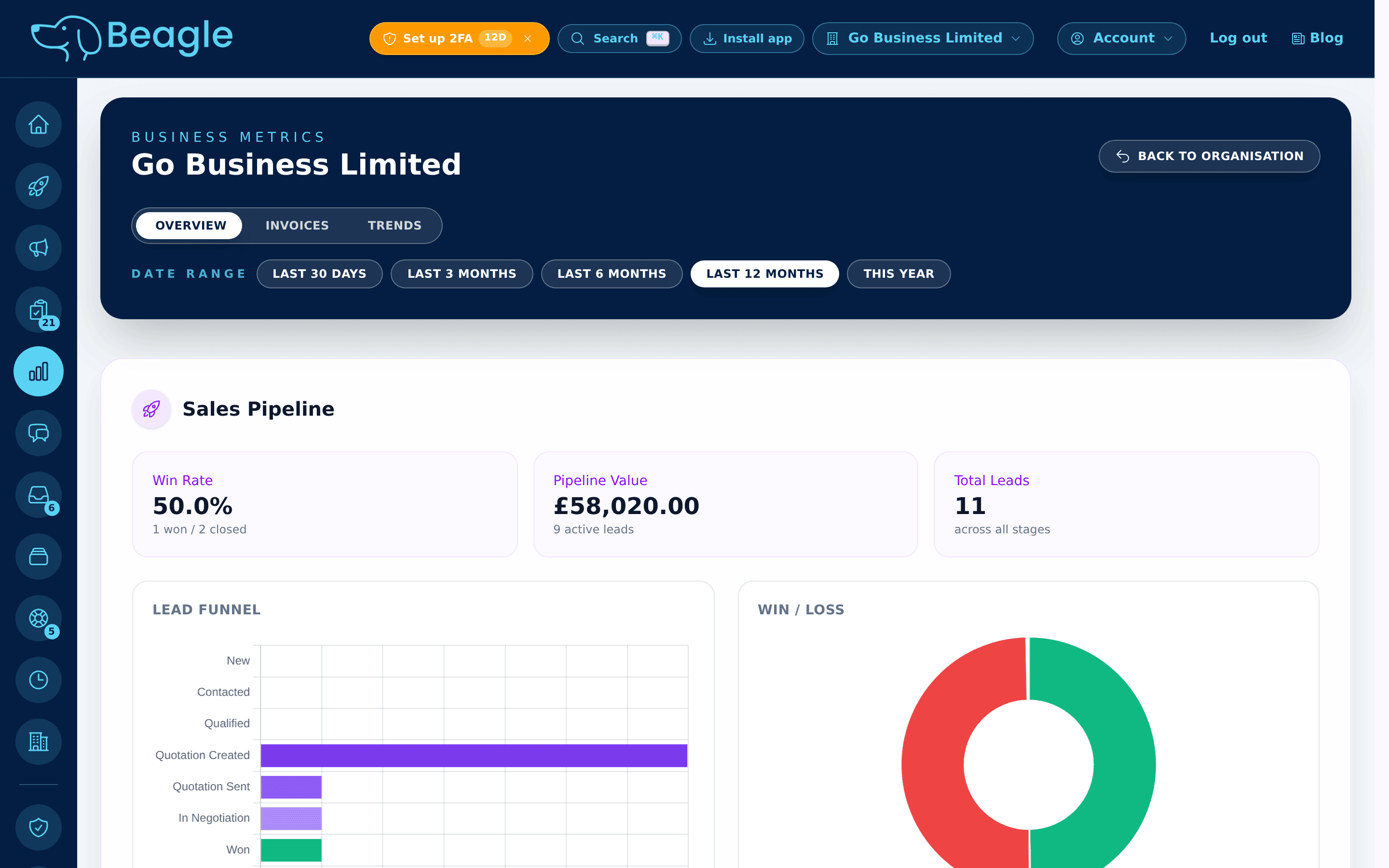Click the Qualified axis label
Image resolution: width=1389 pixels, height=868 pixels.
click(227, 724)
